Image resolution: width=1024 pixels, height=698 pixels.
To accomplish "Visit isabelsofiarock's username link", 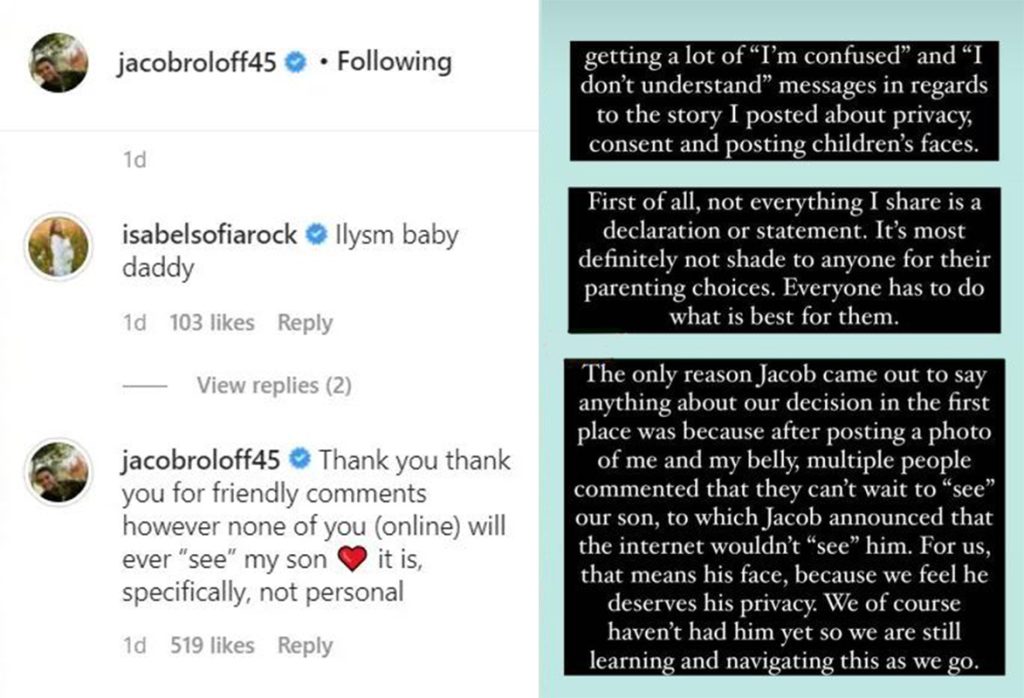I will [209, 236].
